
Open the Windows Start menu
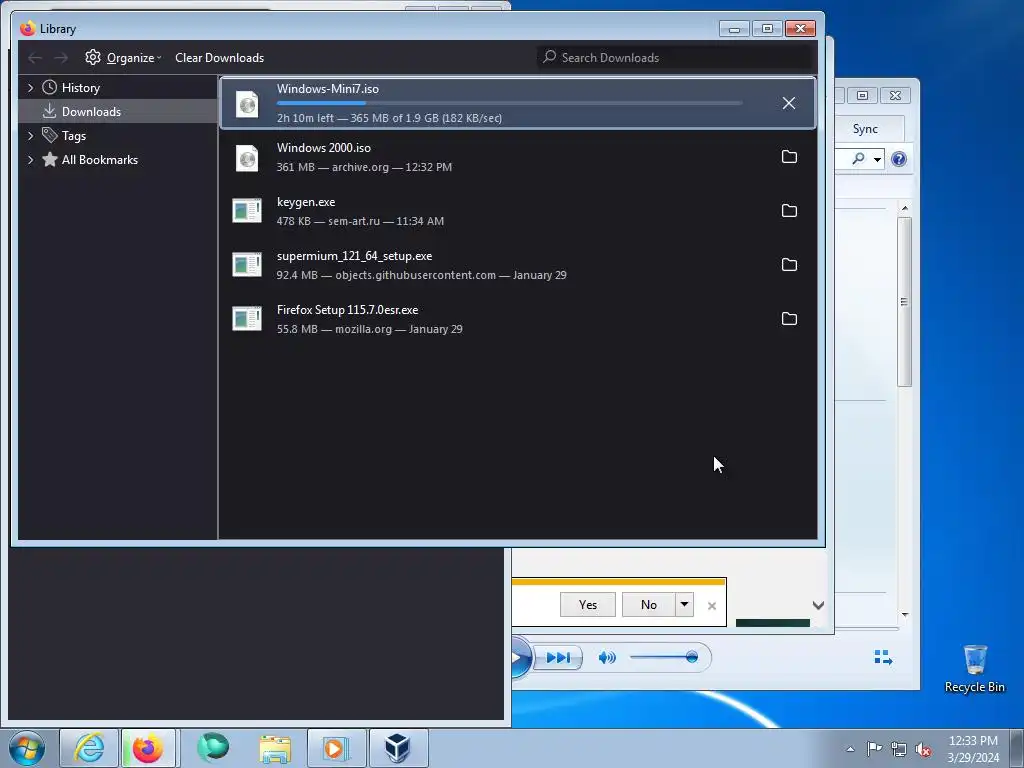point(26,748)
